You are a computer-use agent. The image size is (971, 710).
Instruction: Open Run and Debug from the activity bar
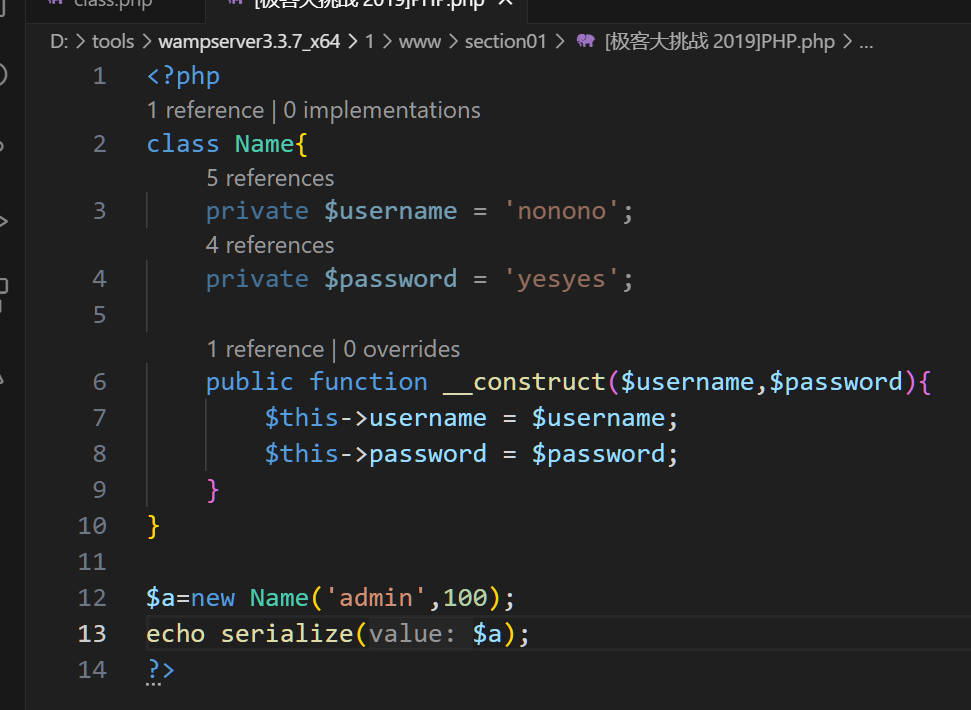tap(3, 220)
